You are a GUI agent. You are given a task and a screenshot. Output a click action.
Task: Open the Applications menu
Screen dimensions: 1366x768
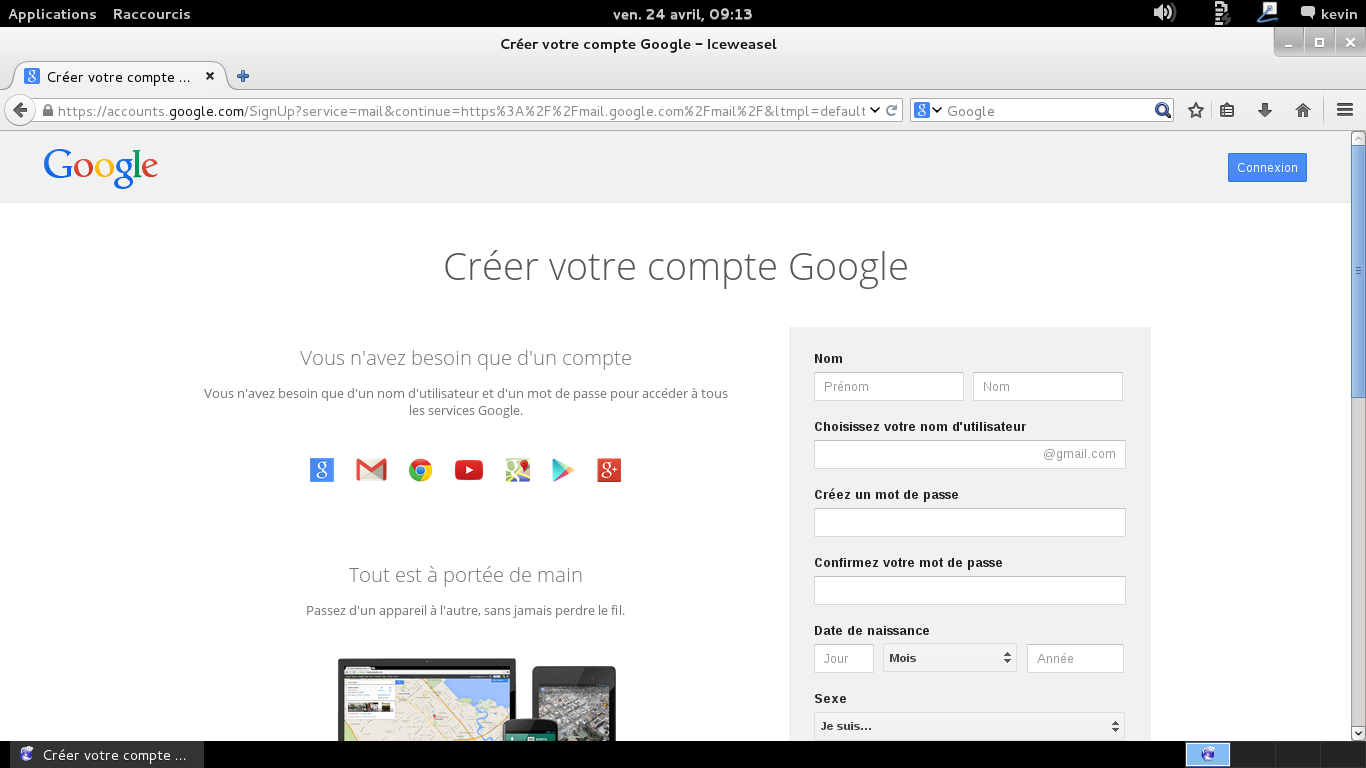pos(53,14)
